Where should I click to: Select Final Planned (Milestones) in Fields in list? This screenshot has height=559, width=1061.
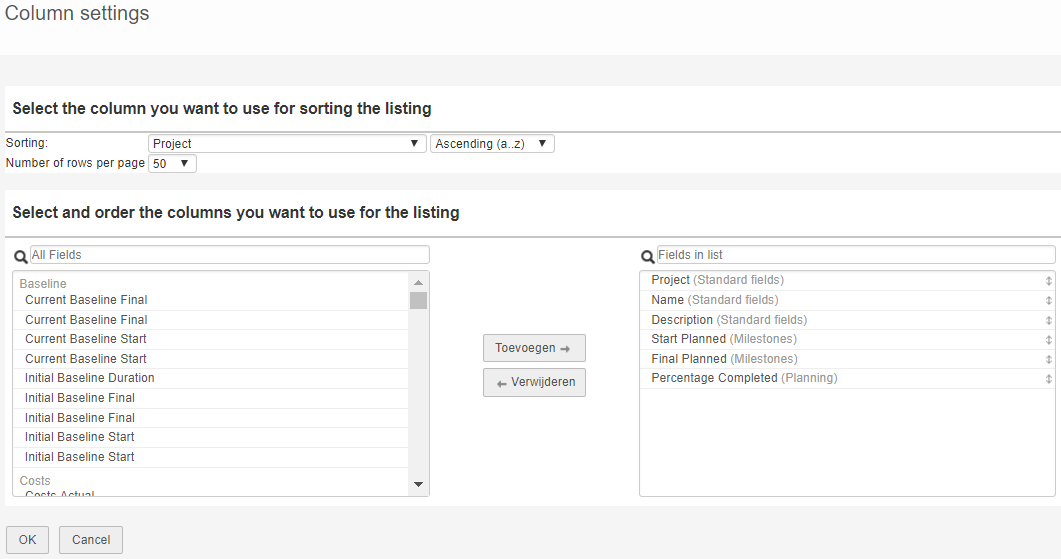click(847, 359)
